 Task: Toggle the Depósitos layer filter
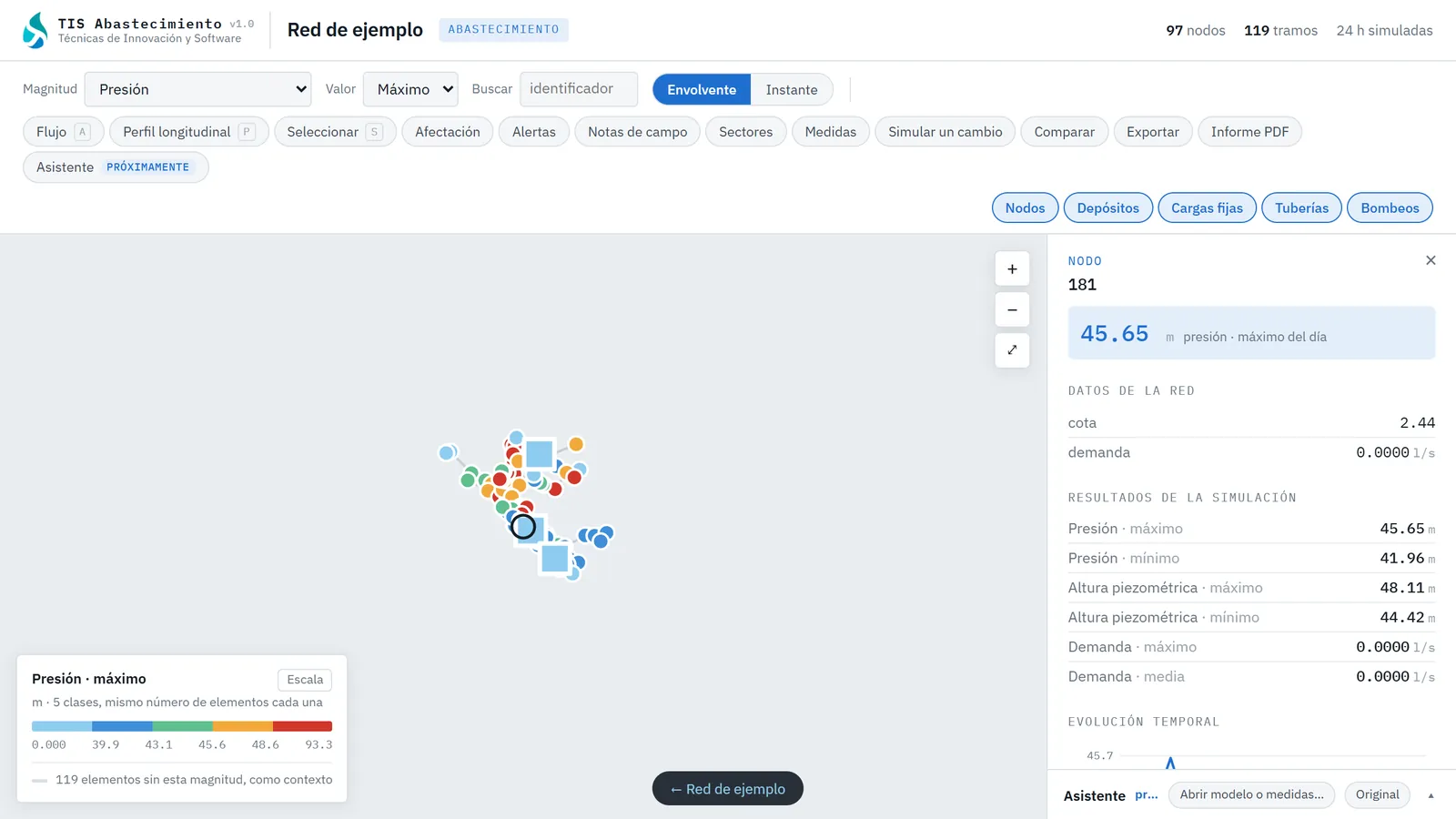1108,207
